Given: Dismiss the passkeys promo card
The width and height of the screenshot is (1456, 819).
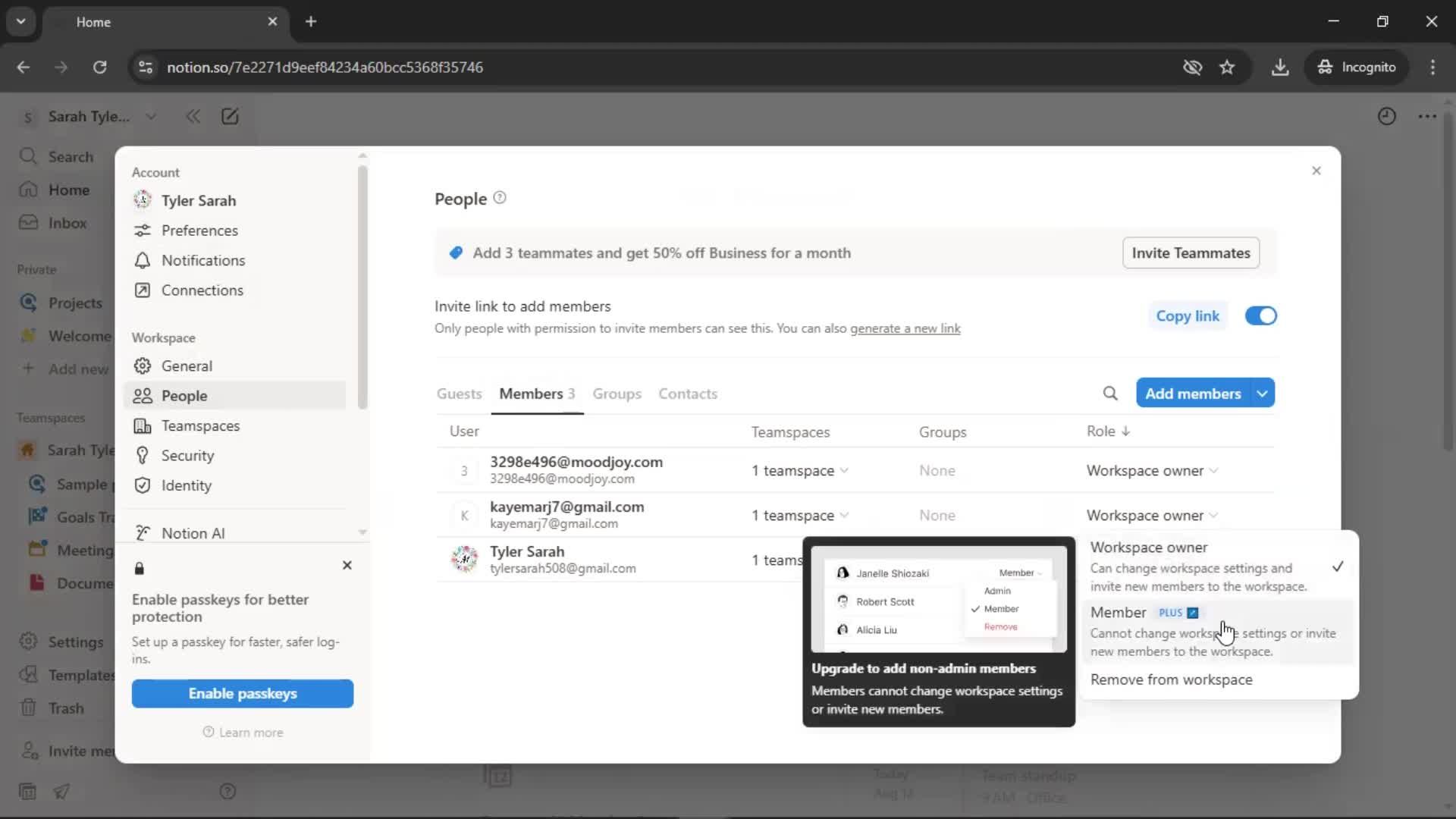Looking at the screenshot, I should [x=347, y=566].
